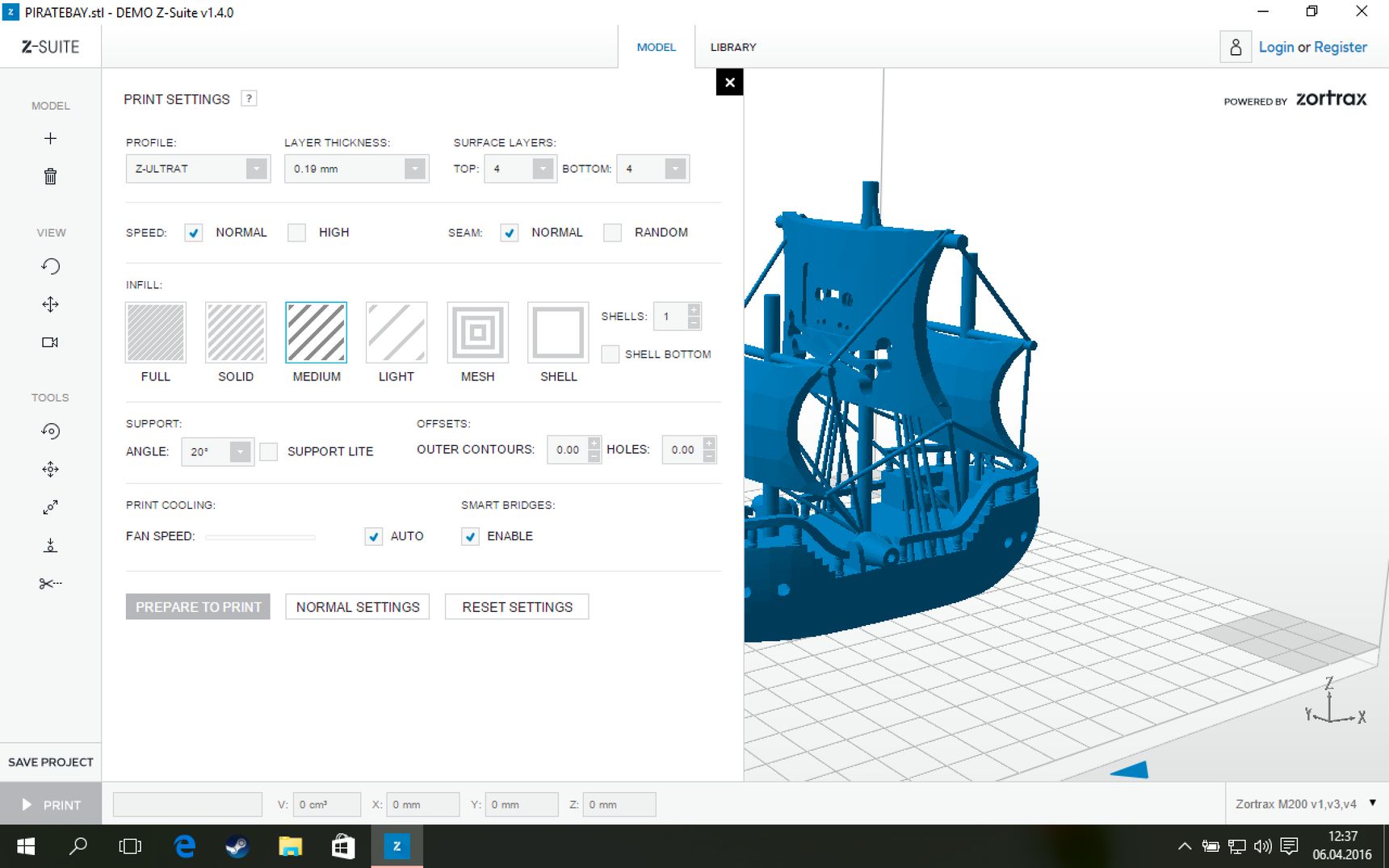Image resolution: width=1389 pixels, height=868 pixels.
Task: Enable SUPPORT LITE checkbox
Action: pyautogui.click(x=269, y=451)
